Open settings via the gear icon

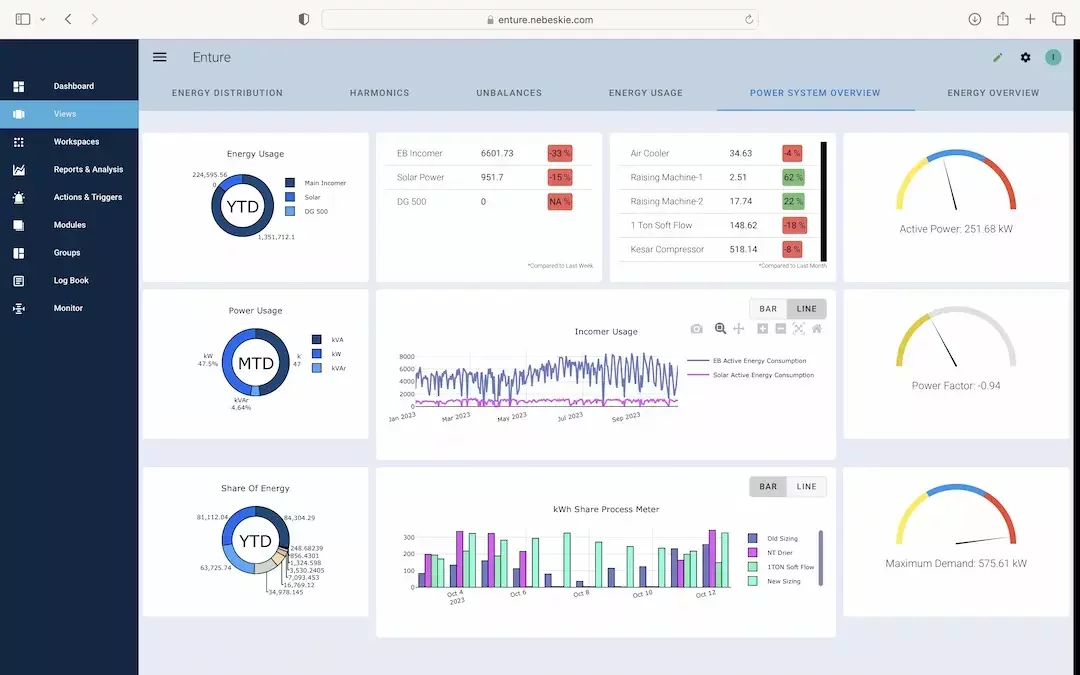1025,58
